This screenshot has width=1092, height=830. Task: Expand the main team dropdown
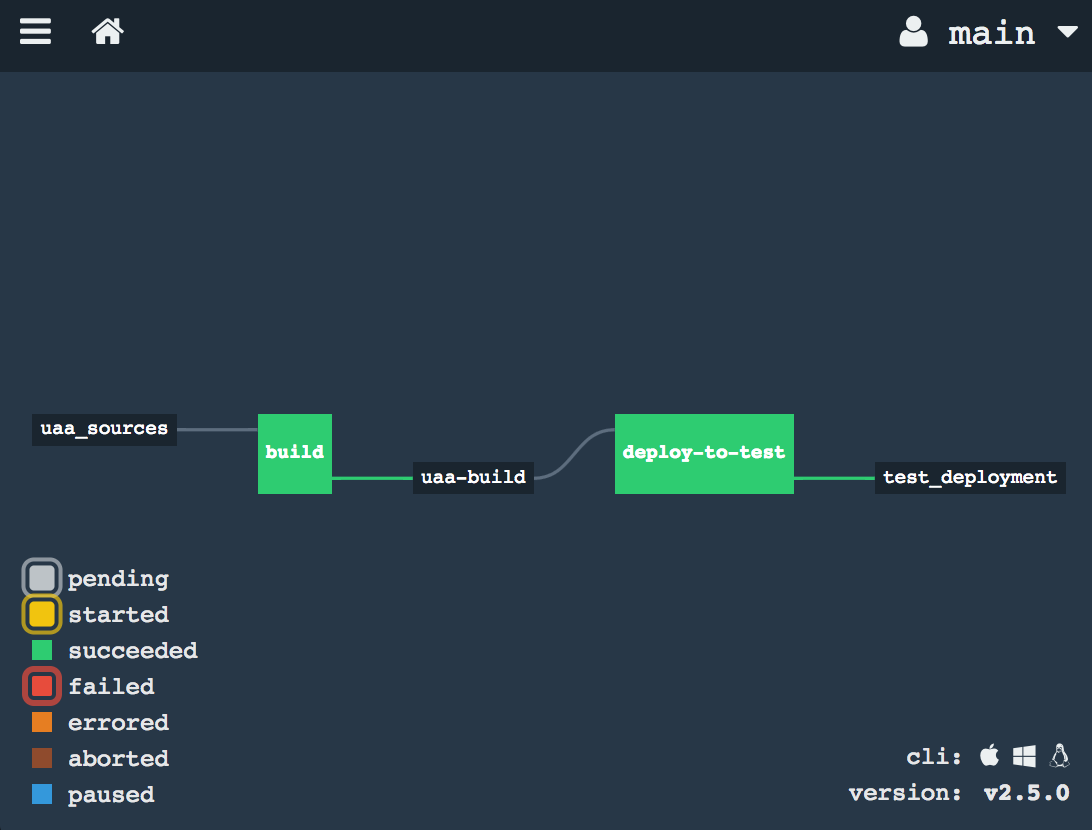(1066, 32)
